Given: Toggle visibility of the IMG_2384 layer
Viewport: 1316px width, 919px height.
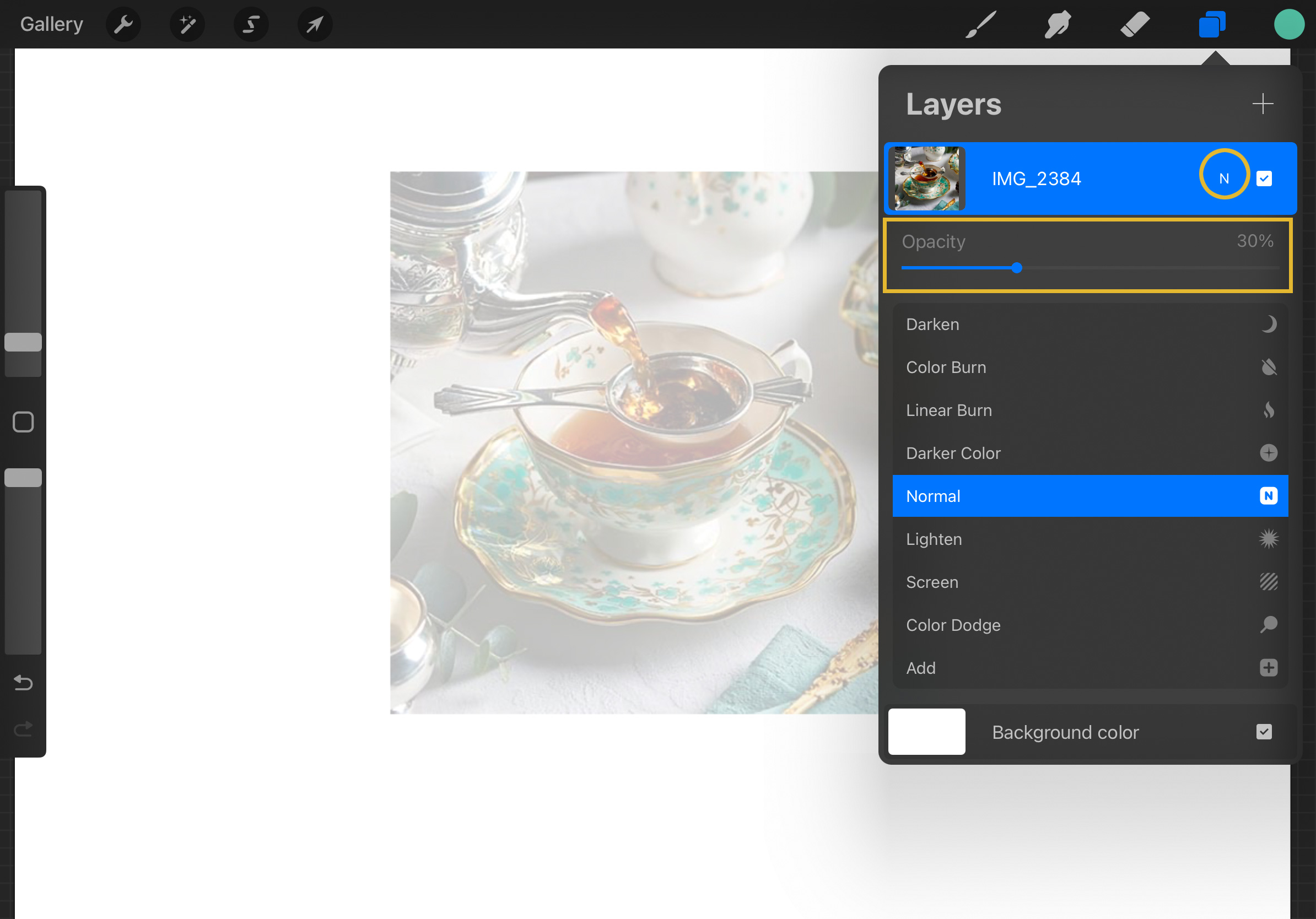Looking at the screenshot, I should (x=1264, y=179).
